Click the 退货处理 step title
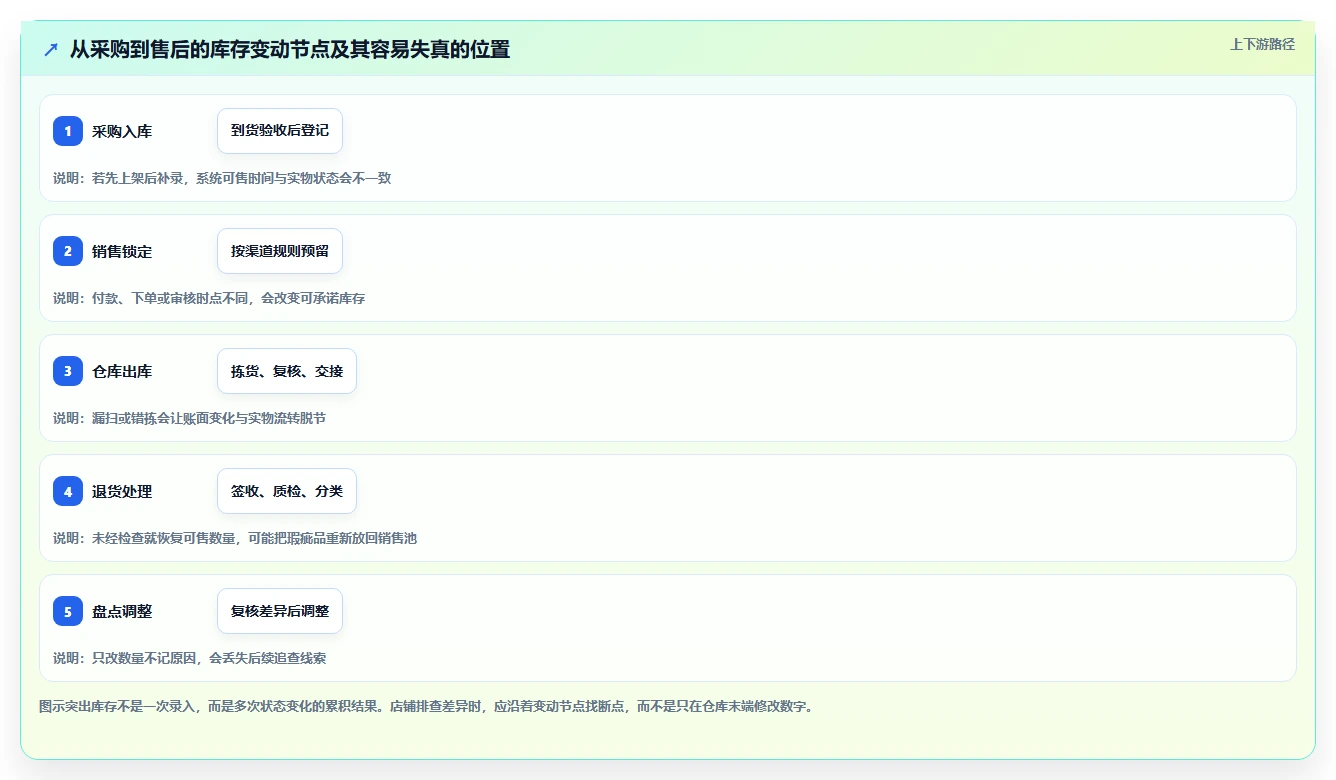This screenshot has height=780, width=1336. [122, 491]
